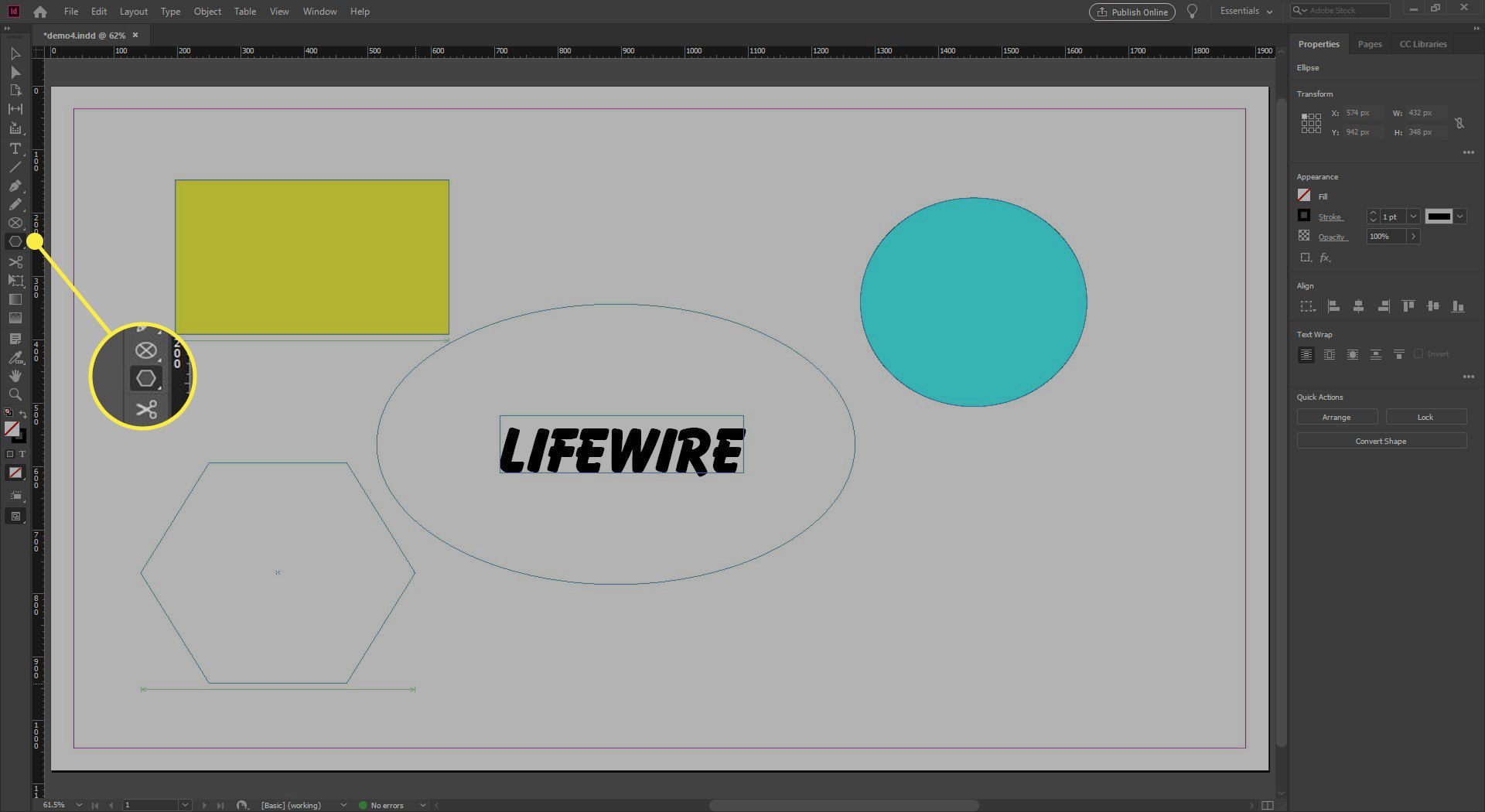Click Align top edges icon
Image resolution: width=1485 pixels, height=812 pixels.
(1408, 306)
